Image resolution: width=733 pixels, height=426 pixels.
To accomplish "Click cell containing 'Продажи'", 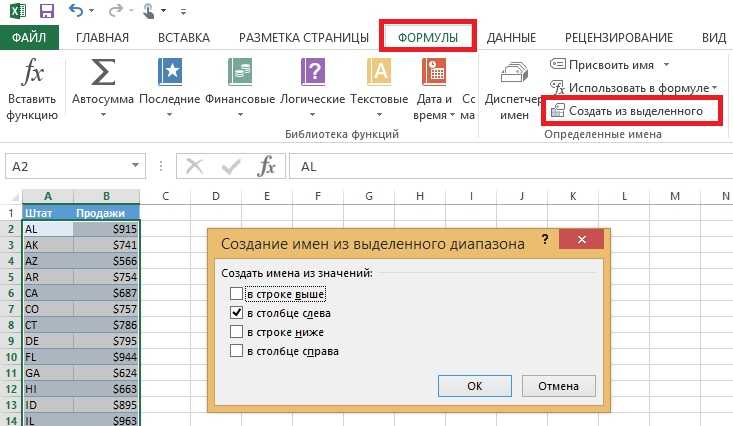I will (x=107, y=213).
